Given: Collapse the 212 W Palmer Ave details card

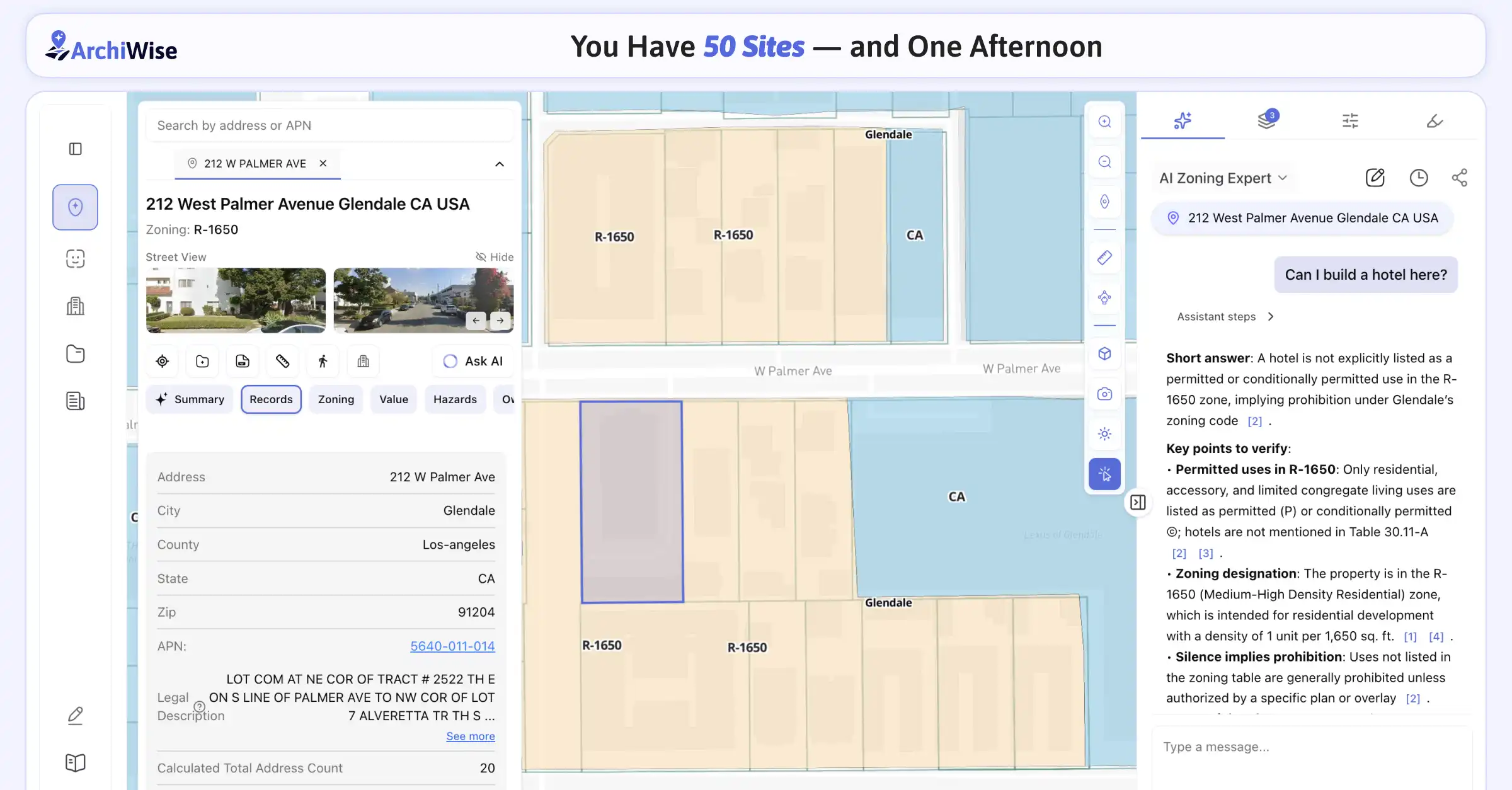Looking at the screenshot, I should [499, 164].
